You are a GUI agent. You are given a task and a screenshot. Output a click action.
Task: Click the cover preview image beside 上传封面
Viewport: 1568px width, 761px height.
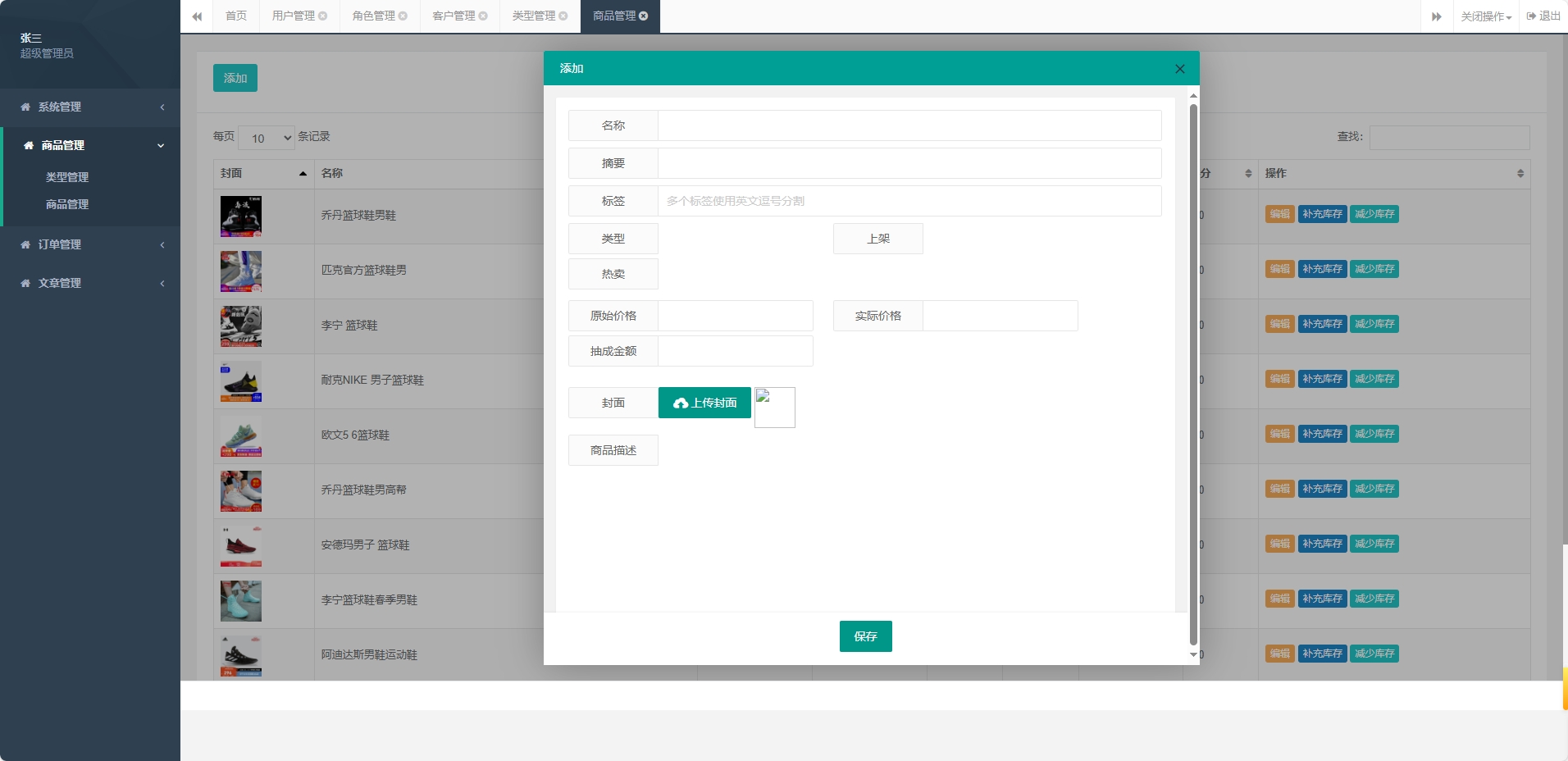[x=775, y=408]
